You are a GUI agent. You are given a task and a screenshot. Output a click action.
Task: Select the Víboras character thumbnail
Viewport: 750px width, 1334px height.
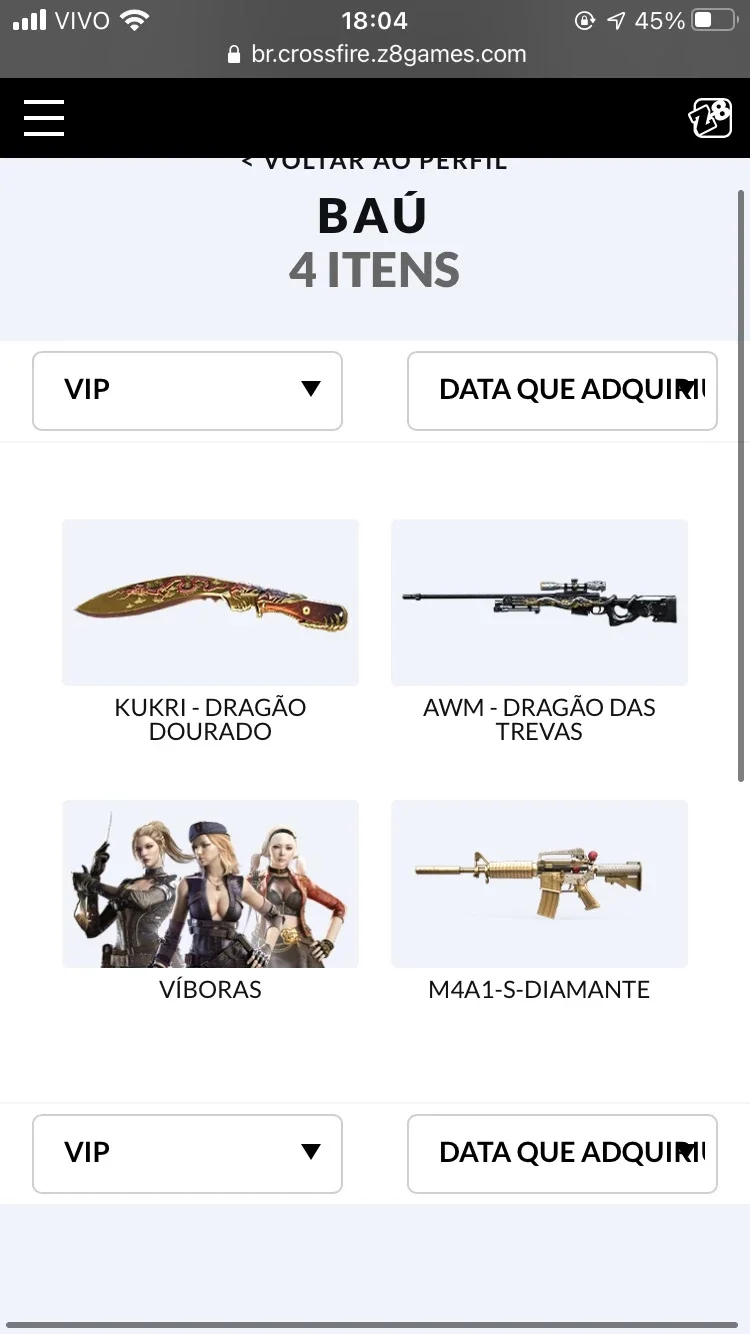tap(210, 884)
